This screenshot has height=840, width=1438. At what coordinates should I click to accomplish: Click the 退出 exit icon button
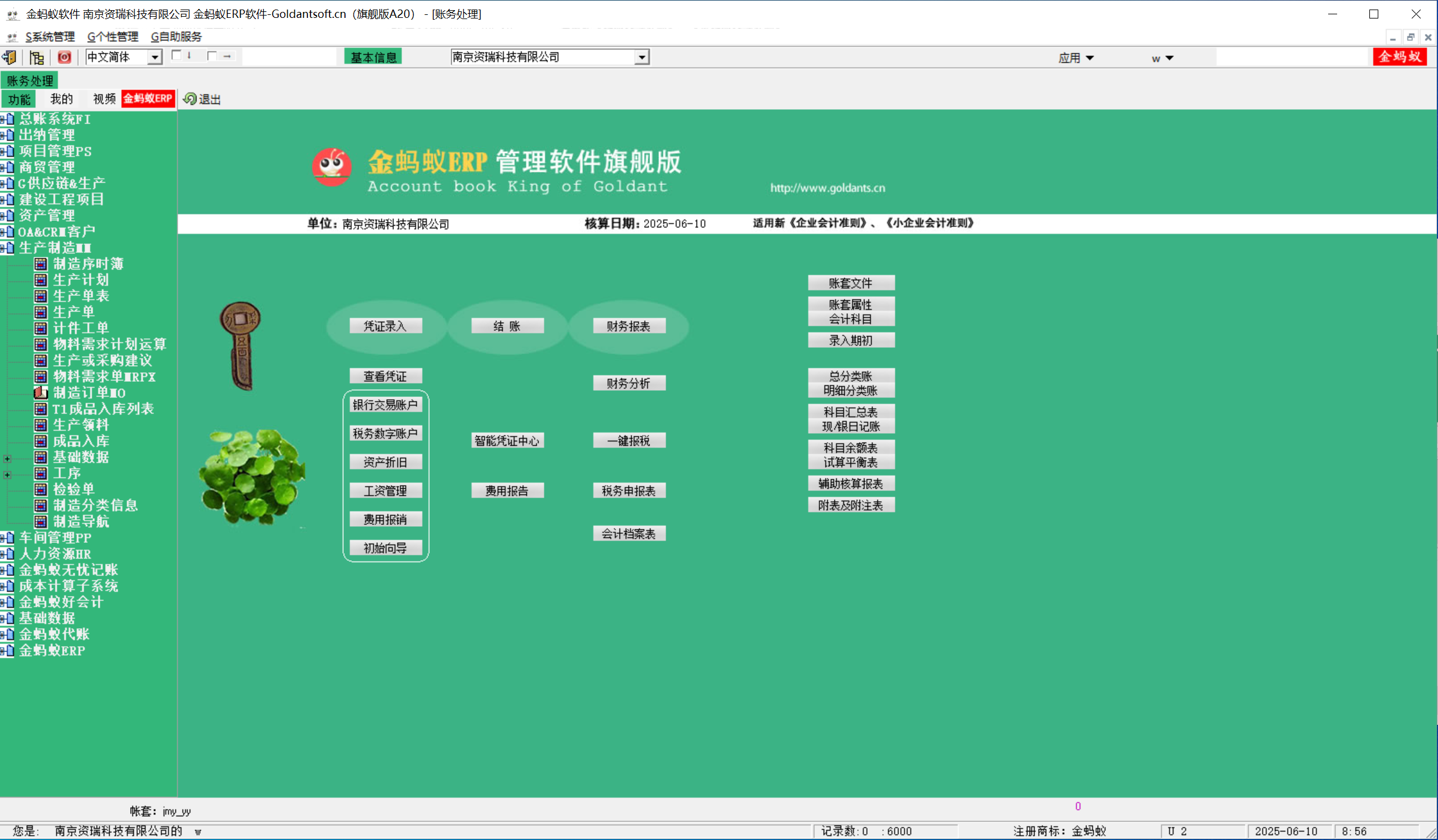click(x=202, y=99)
